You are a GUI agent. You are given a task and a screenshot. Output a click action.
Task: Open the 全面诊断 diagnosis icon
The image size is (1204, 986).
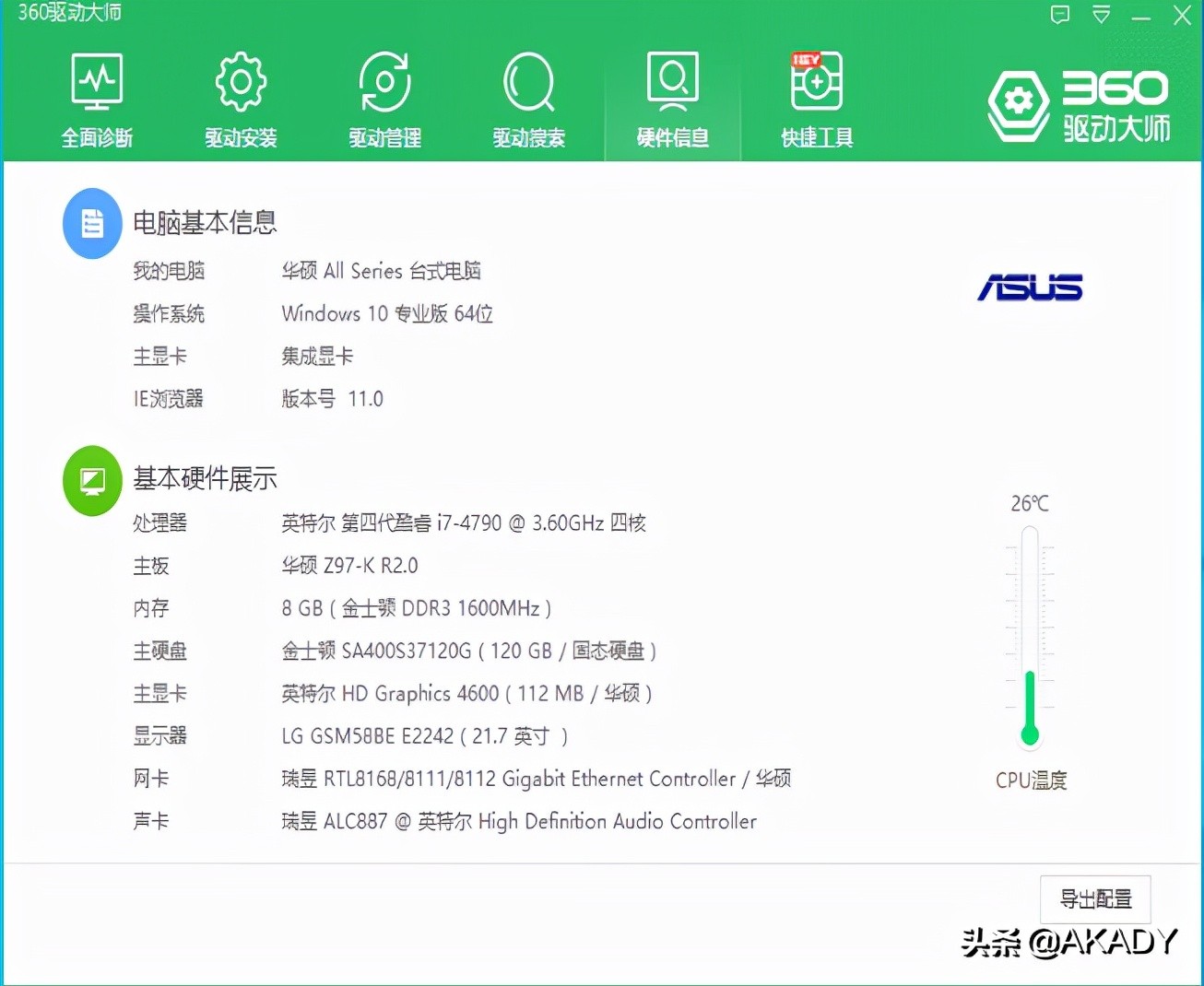96,81
